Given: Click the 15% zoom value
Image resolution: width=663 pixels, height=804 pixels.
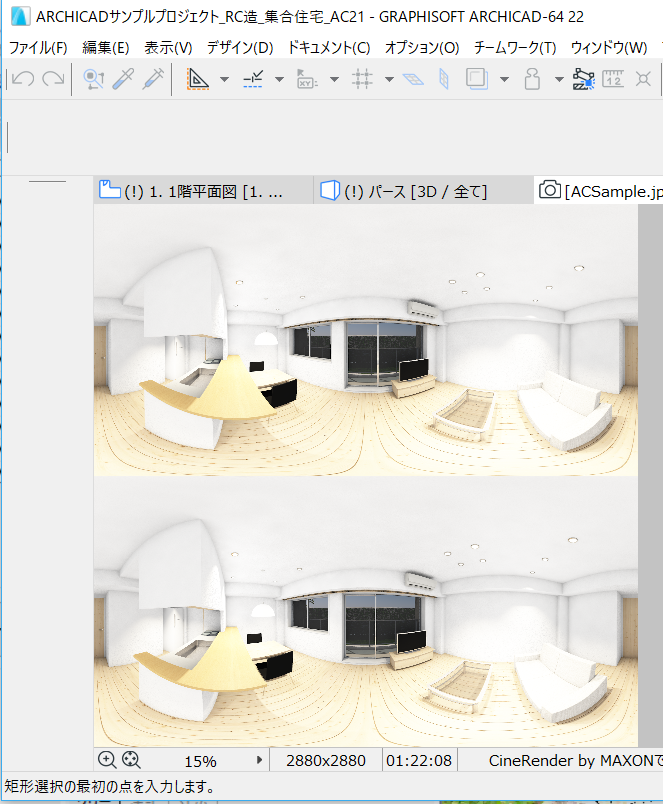Looking at the screenshot, I should (x=200, y=761).
